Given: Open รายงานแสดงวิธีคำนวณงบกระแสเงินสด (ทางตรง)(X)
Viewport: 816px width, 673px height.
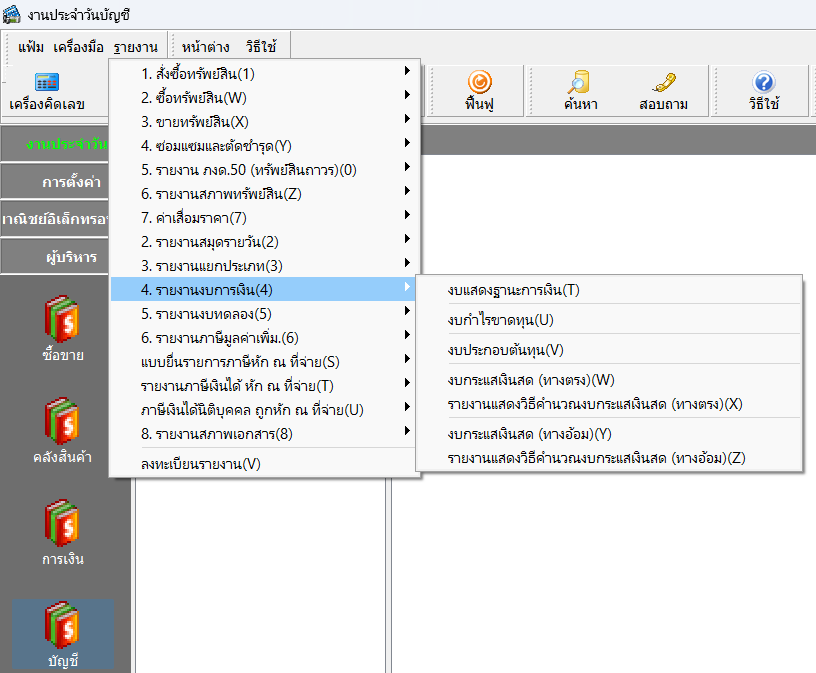Looking at the screenshot, I should (609, 403).
